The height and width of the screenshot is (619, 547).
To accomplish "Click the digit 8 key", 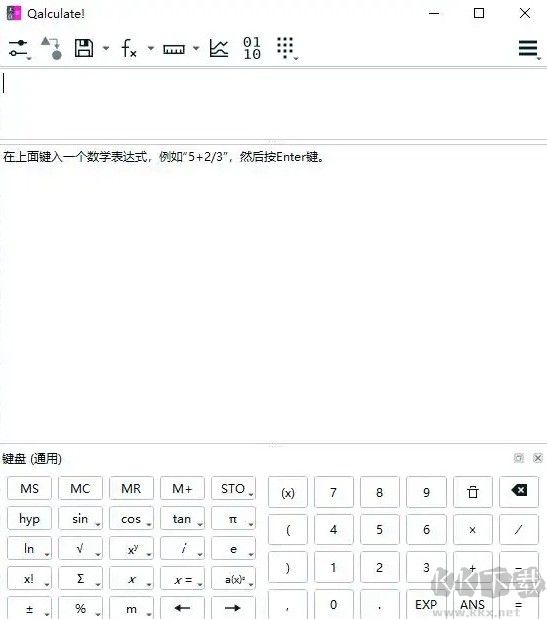I will point(380,492).
